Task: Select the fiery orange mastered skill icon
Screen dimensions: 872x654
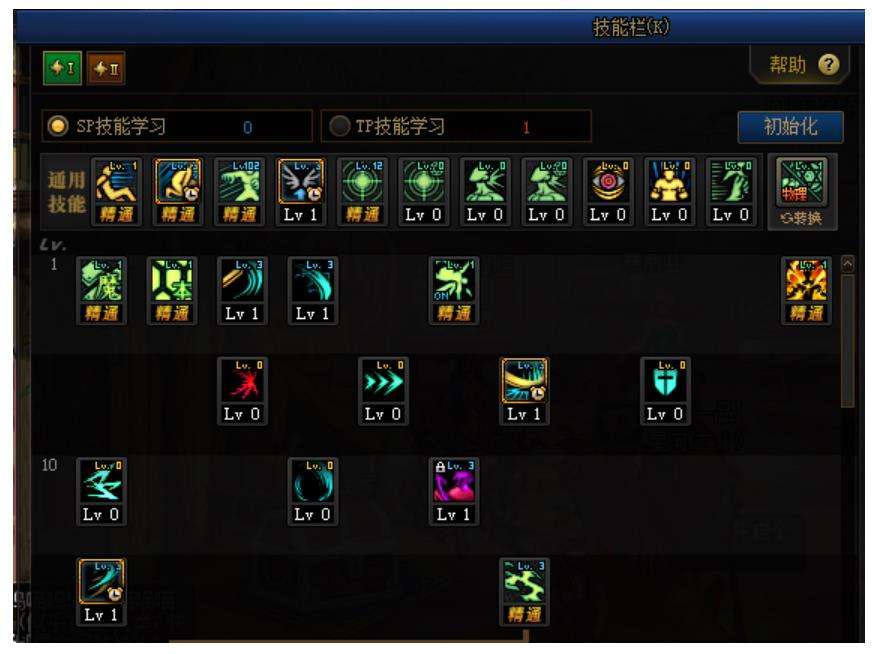Action: coord(806,280)
